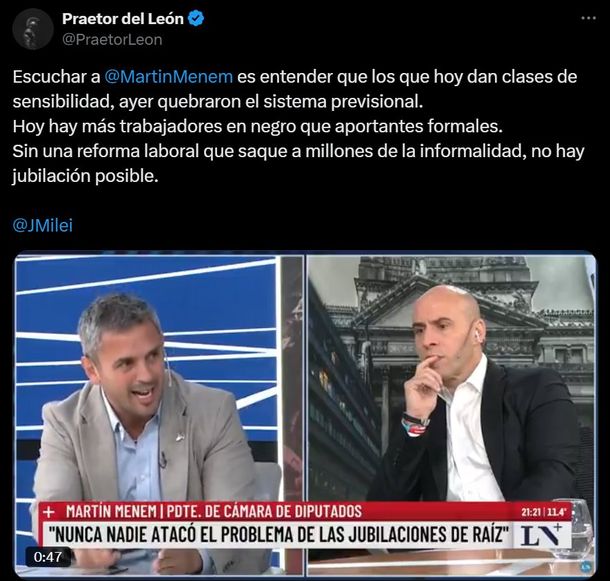Open the @JMilei mention
This screenshot has height=581, width=610.
(43, 225)
